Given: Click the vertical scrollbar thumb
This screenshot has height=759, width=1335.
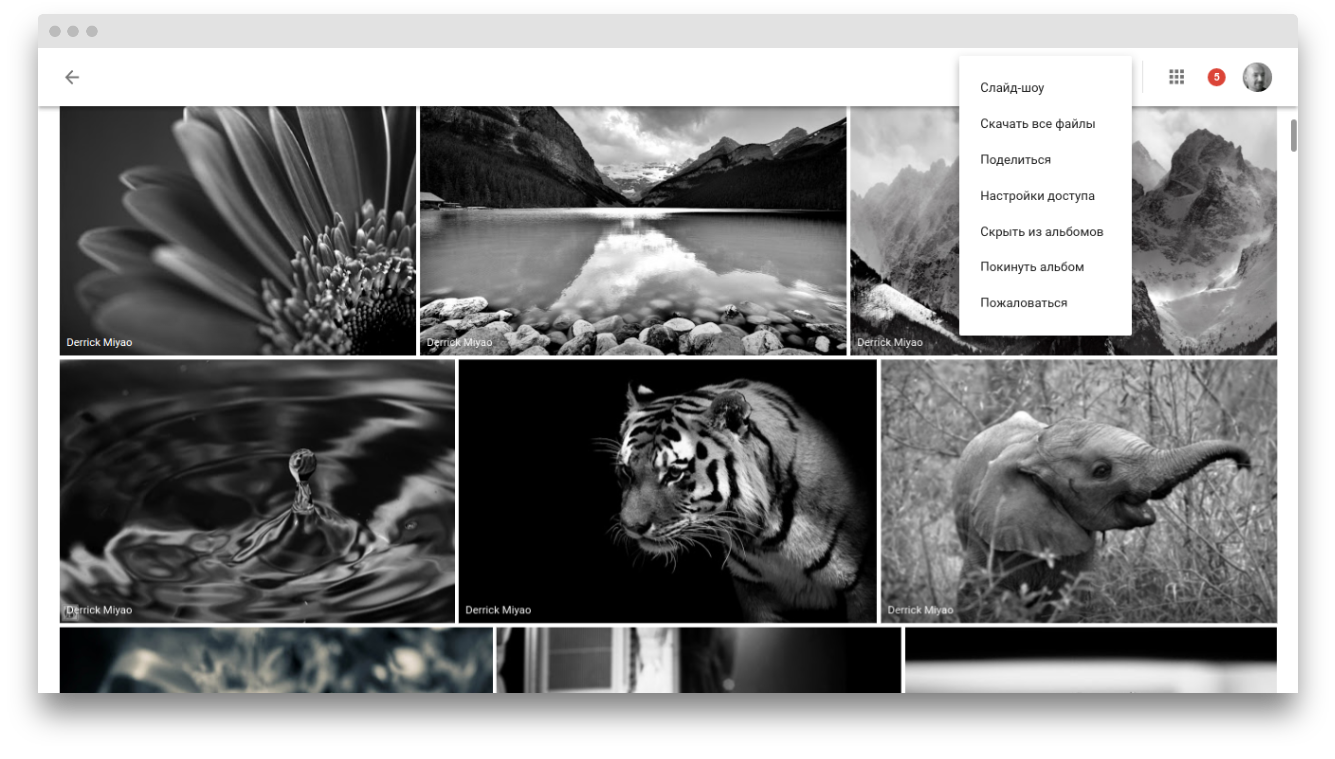Looking at the screenshot, I should pyautogui.click(x=1293, y=135).
